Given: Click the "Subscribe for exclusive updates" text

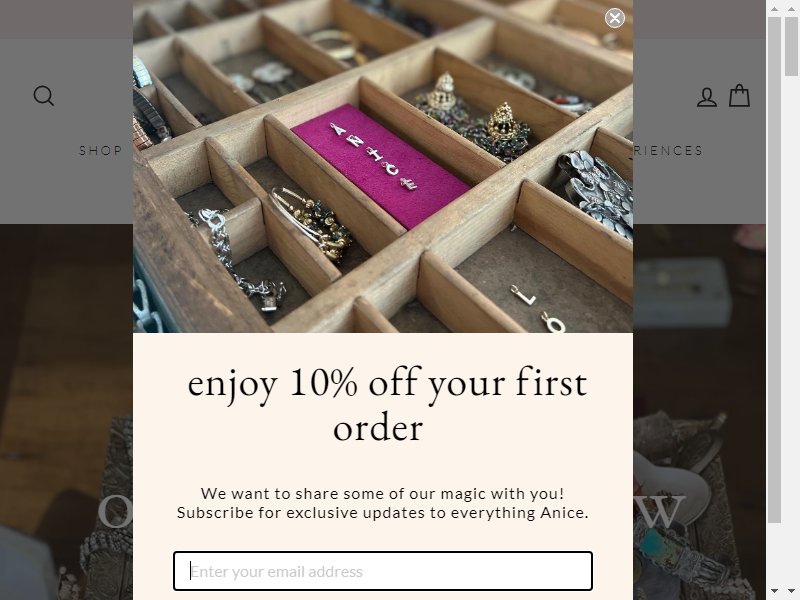Looking at the screenshot, I should point(383,512).
